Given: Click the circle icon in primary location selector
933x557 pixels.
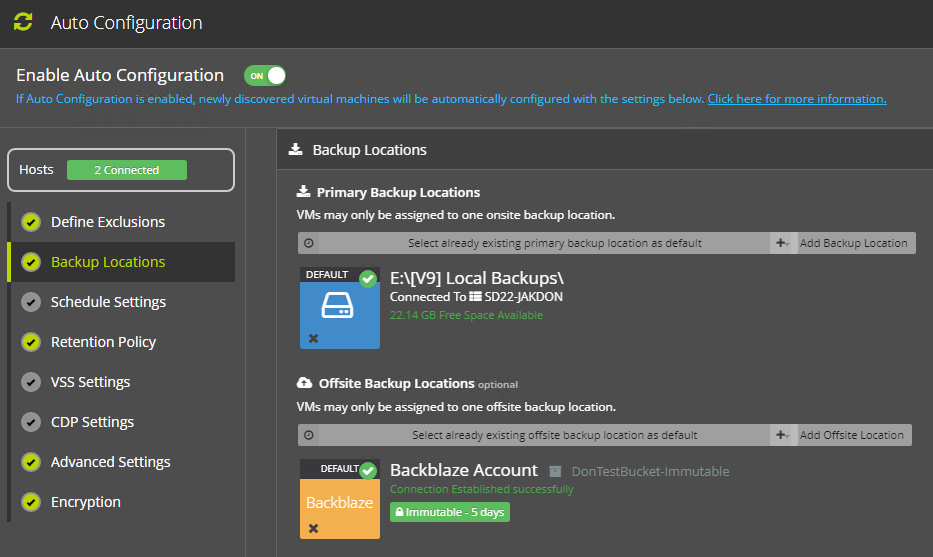Looking at the screenshot, I should point(309,243).
